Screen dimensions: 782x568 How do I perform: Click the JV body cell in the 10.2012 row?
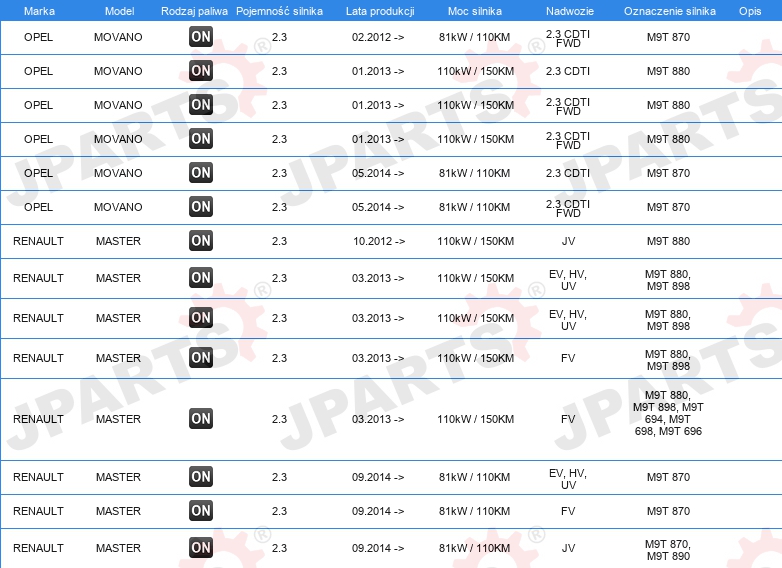pos(569,241)
